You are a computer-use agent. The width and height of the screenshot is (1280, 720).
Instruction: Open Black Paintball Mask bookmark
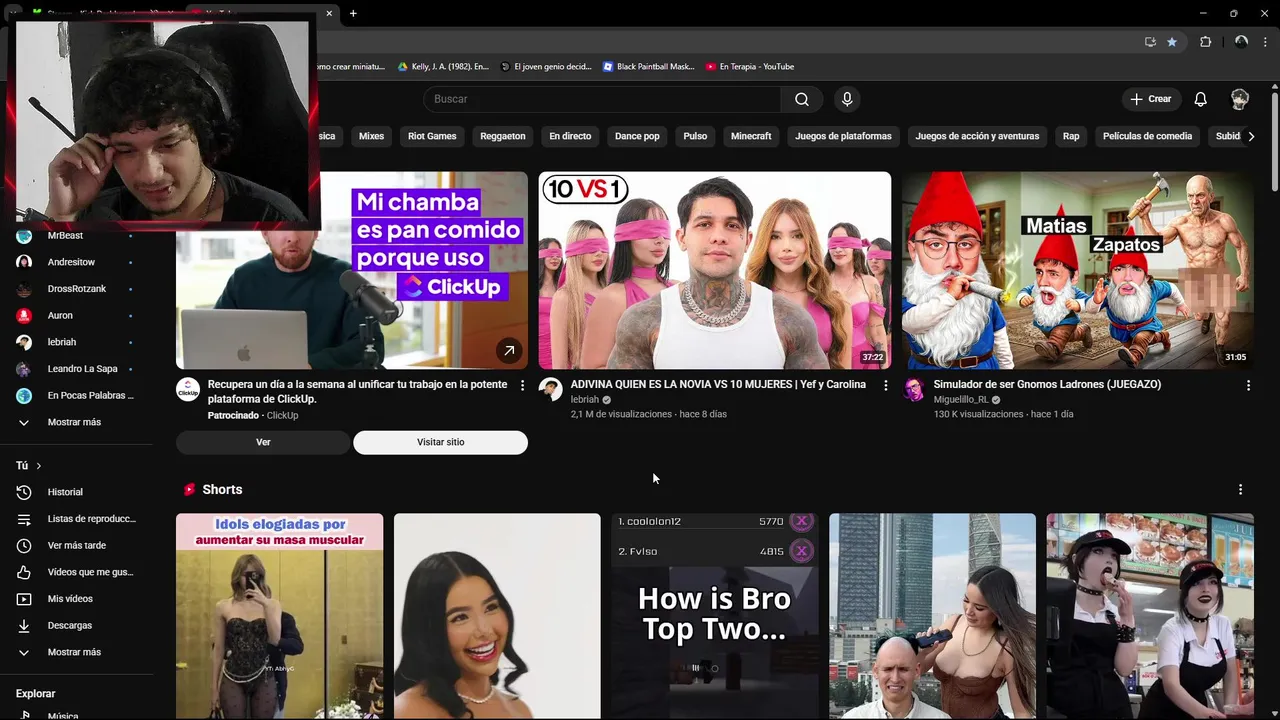tap(648, 66)
